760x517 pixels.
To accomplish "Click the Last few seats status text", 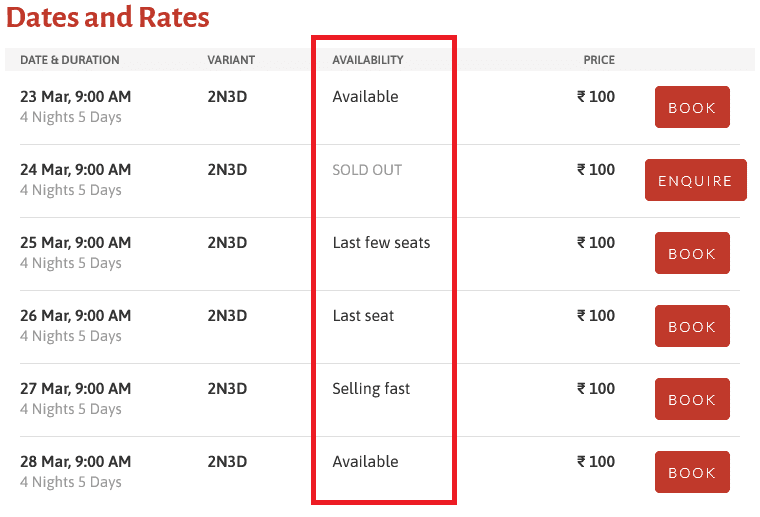I will pyautogui.click(x=381, y=243).
